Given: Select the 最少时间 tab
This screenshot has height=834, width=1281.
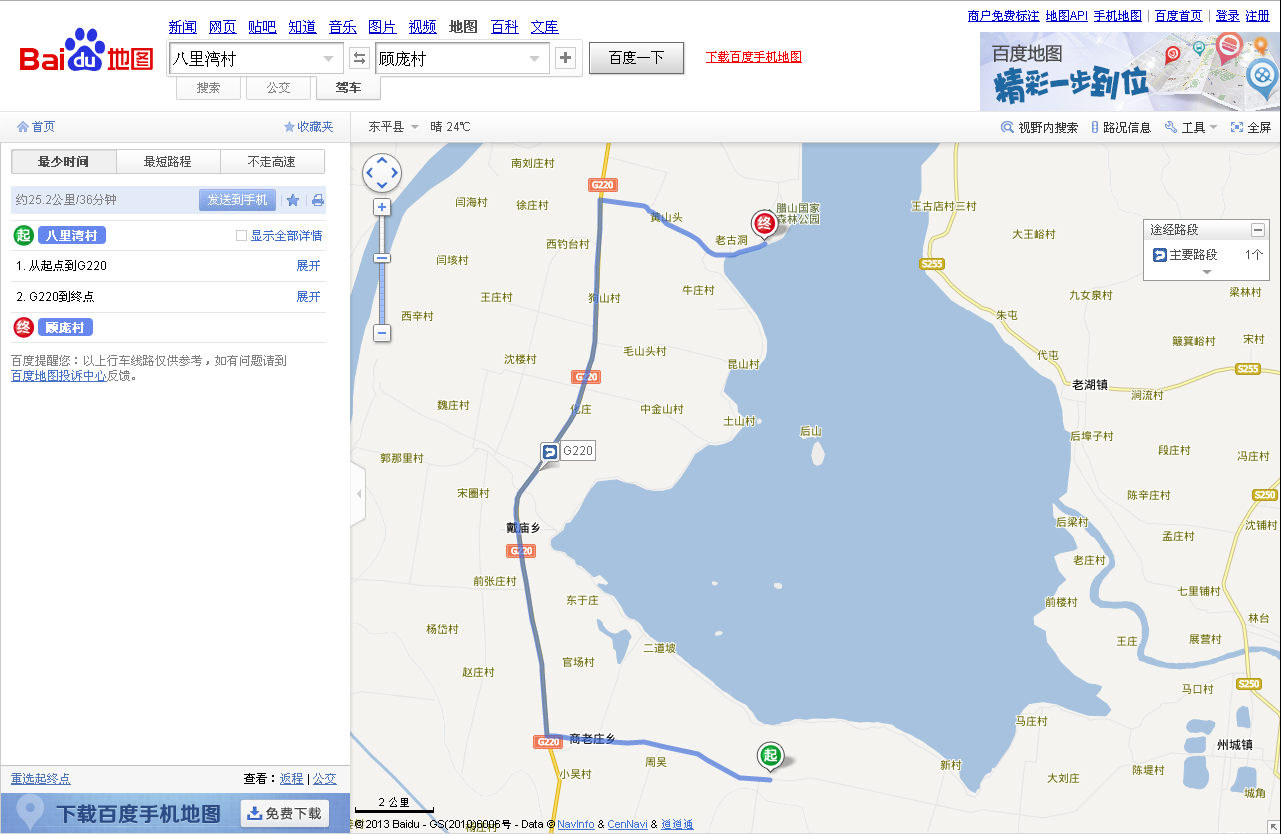Looking at the screenshot, I should tap(64, 162).
